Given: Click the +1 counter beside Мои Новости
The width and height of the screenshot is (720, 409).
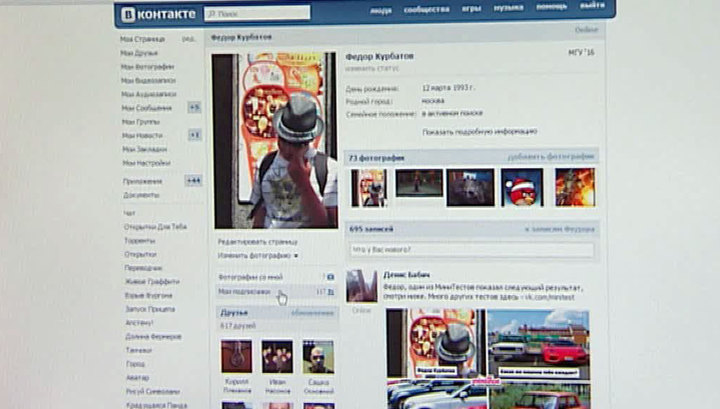Looking at the screenshot, I should (194, 135).
